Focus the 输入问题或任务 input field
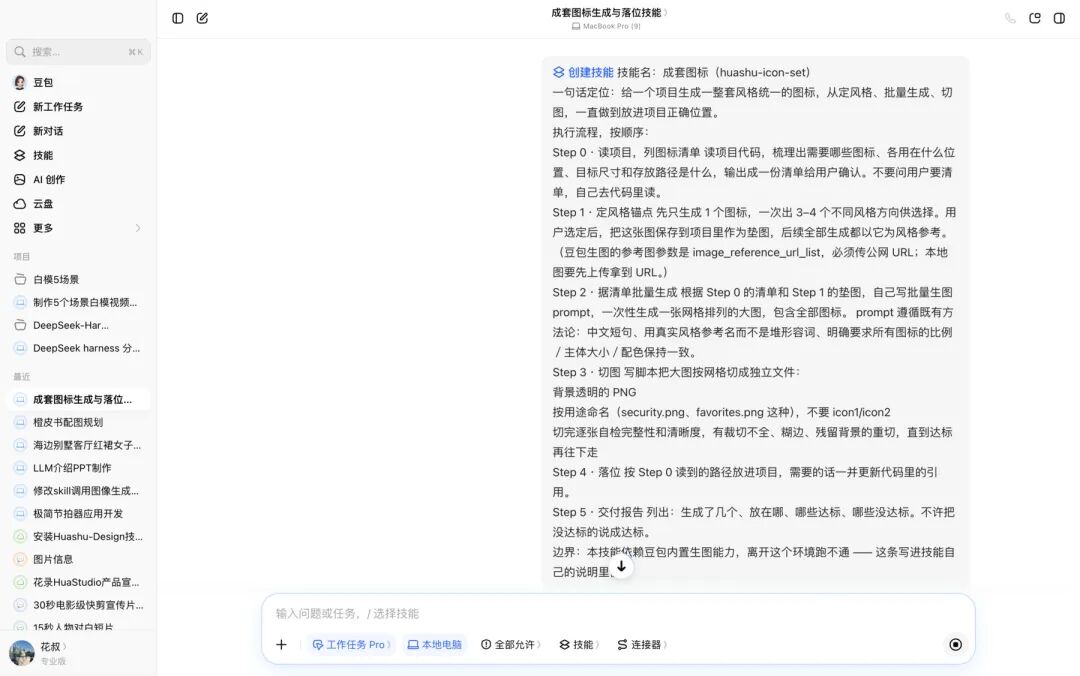The image size is (1080, 676). (618, 613)
